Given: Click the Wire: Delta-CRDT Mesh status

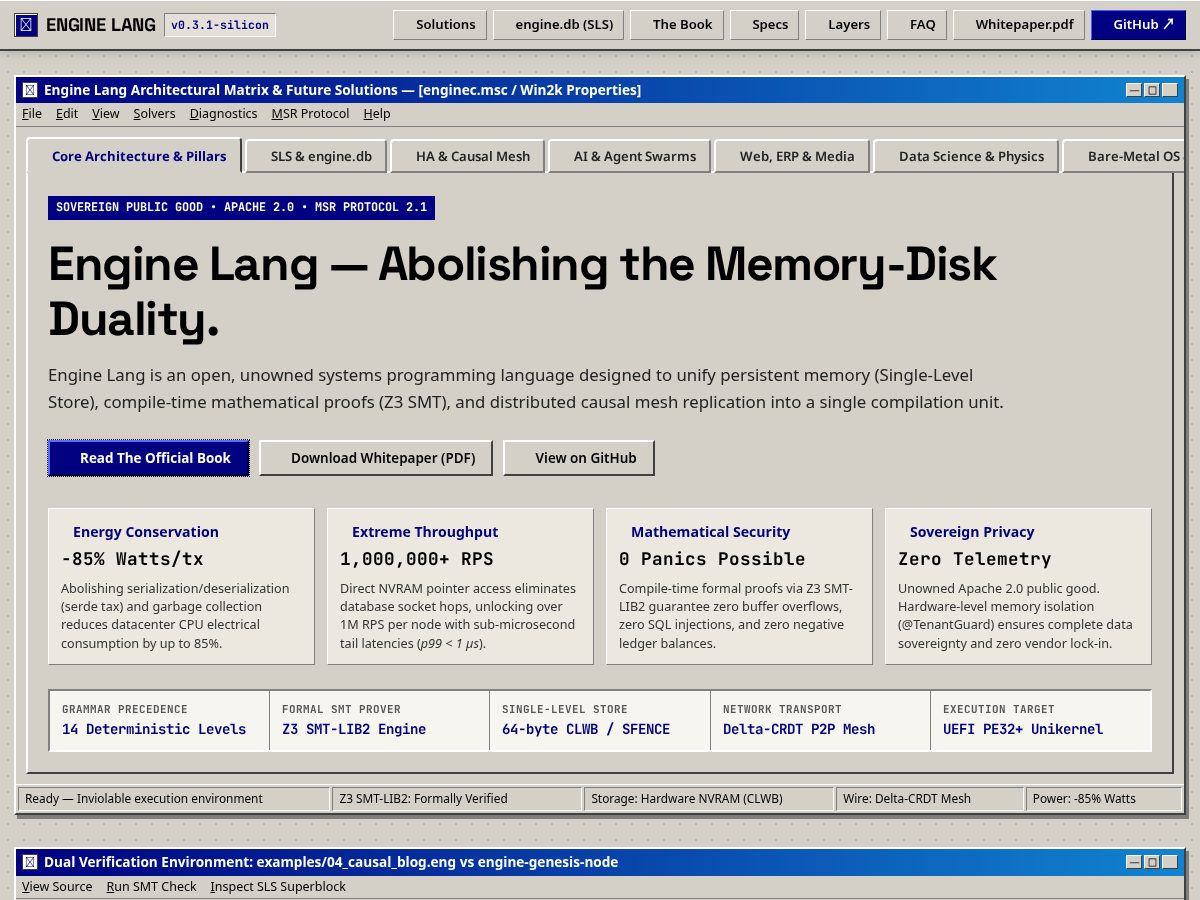Looking at the screenshot, I should (x=930, y=798).
